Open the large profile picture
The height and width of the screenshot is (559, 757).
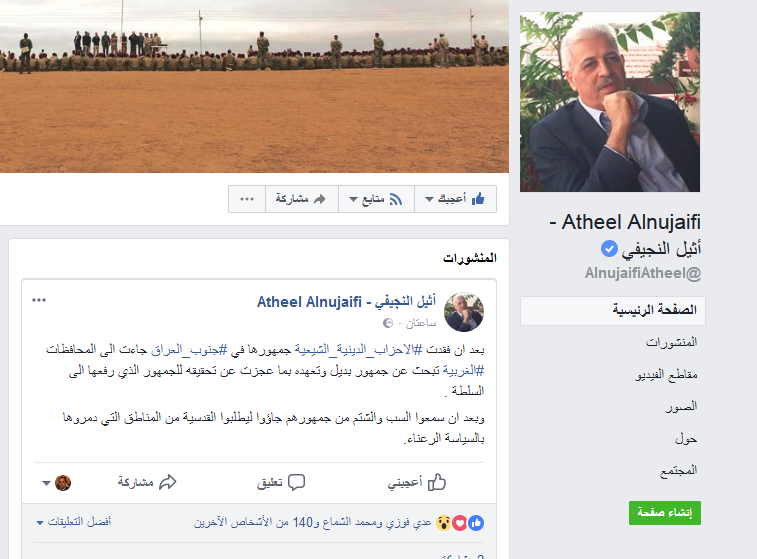pos(610,102)
